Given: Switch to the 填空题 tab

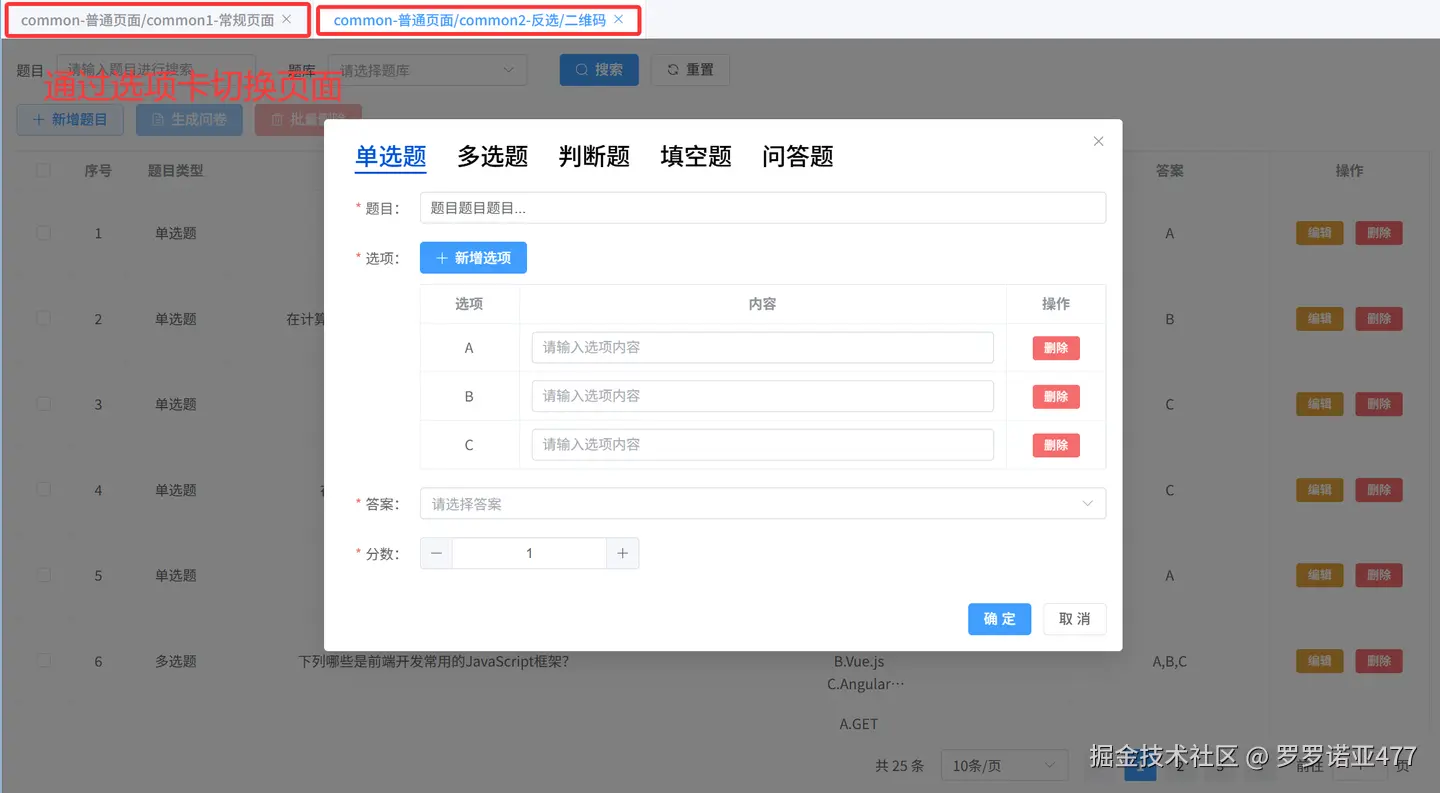Looking at the screenshot, I should [695, 156].
